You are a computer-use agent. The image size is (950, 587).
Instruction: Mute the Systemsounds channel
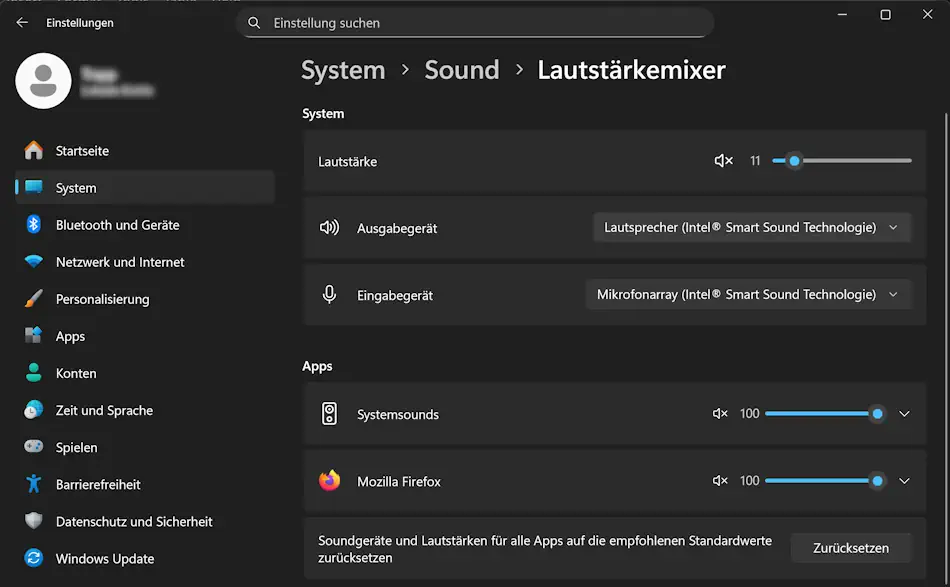pos(720,413)
